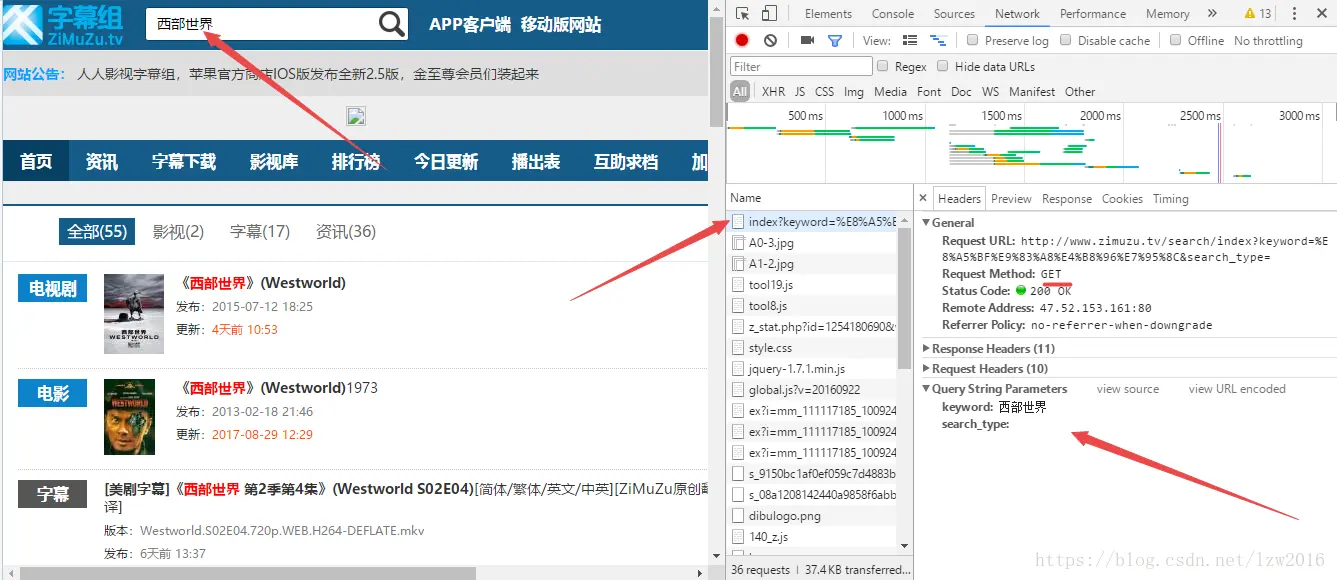
Task: Open DevTools three-dot customize menu
Action: pyautogui.click(x=1293, y=13)
